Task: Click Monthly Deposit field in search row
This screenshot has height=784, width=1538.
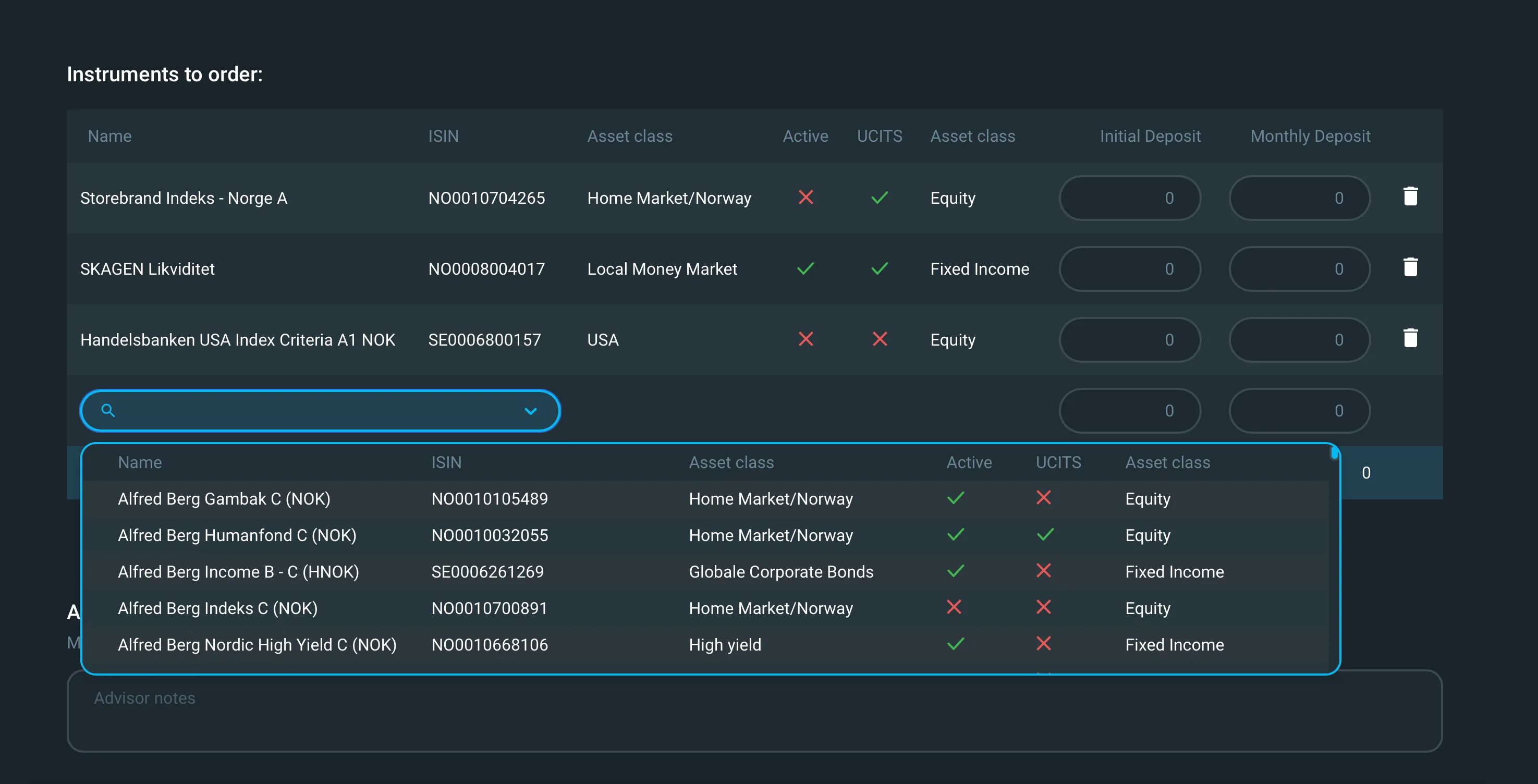Action: coord(1299,411)
